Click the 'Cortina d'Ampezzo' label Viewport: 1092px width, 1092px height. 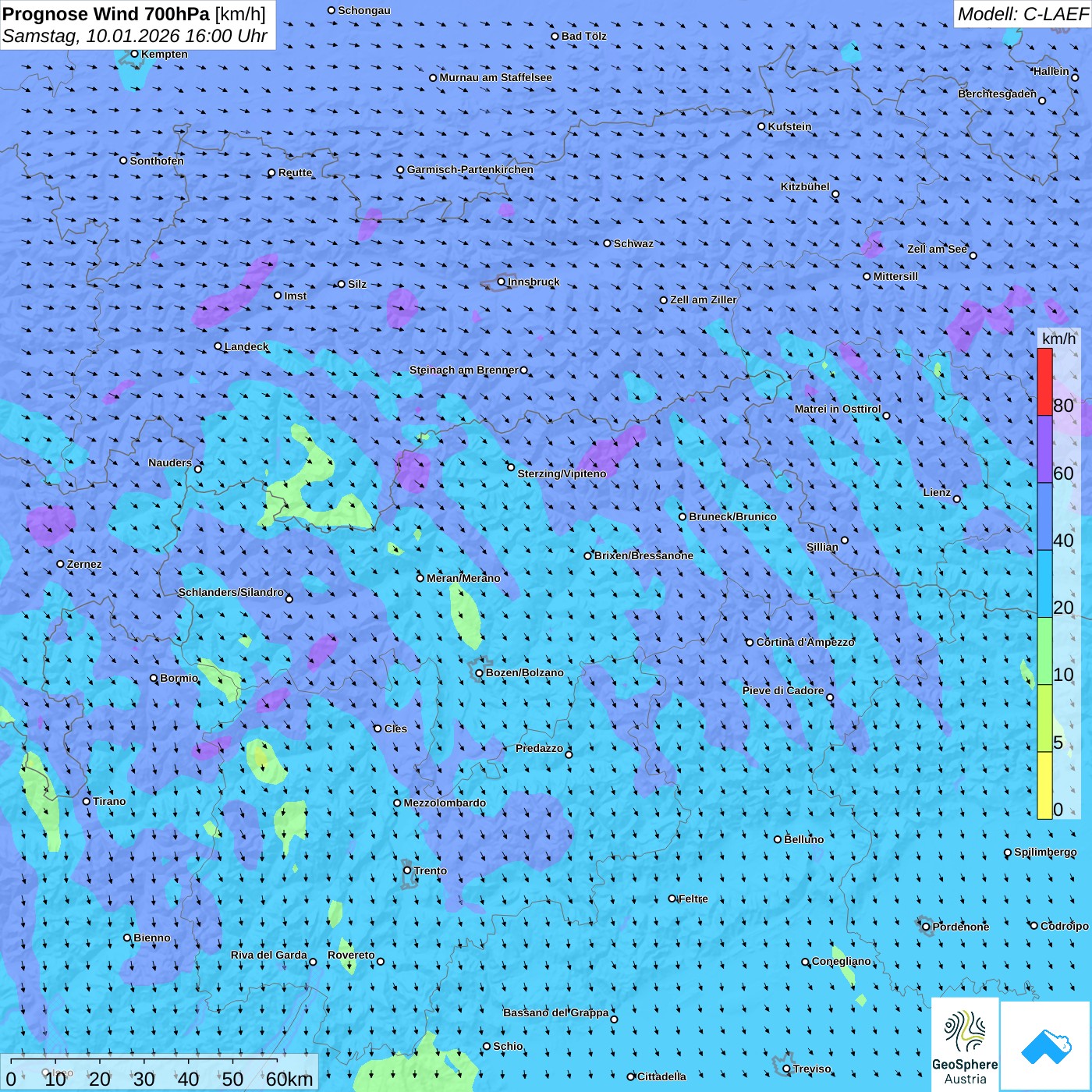tap(805, 642)
